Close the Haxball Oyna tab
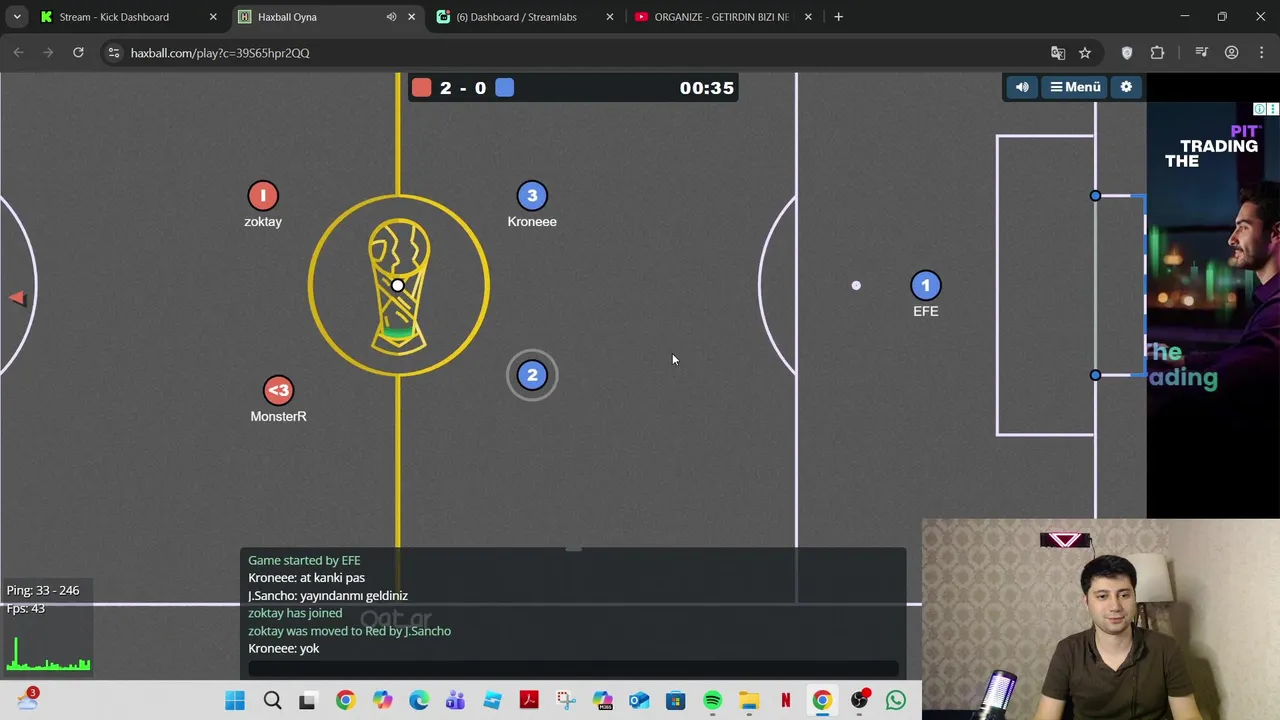Image resolution: width=1280 pixels, height=720 pixels. pyautogui.click(x=411, y=17)
